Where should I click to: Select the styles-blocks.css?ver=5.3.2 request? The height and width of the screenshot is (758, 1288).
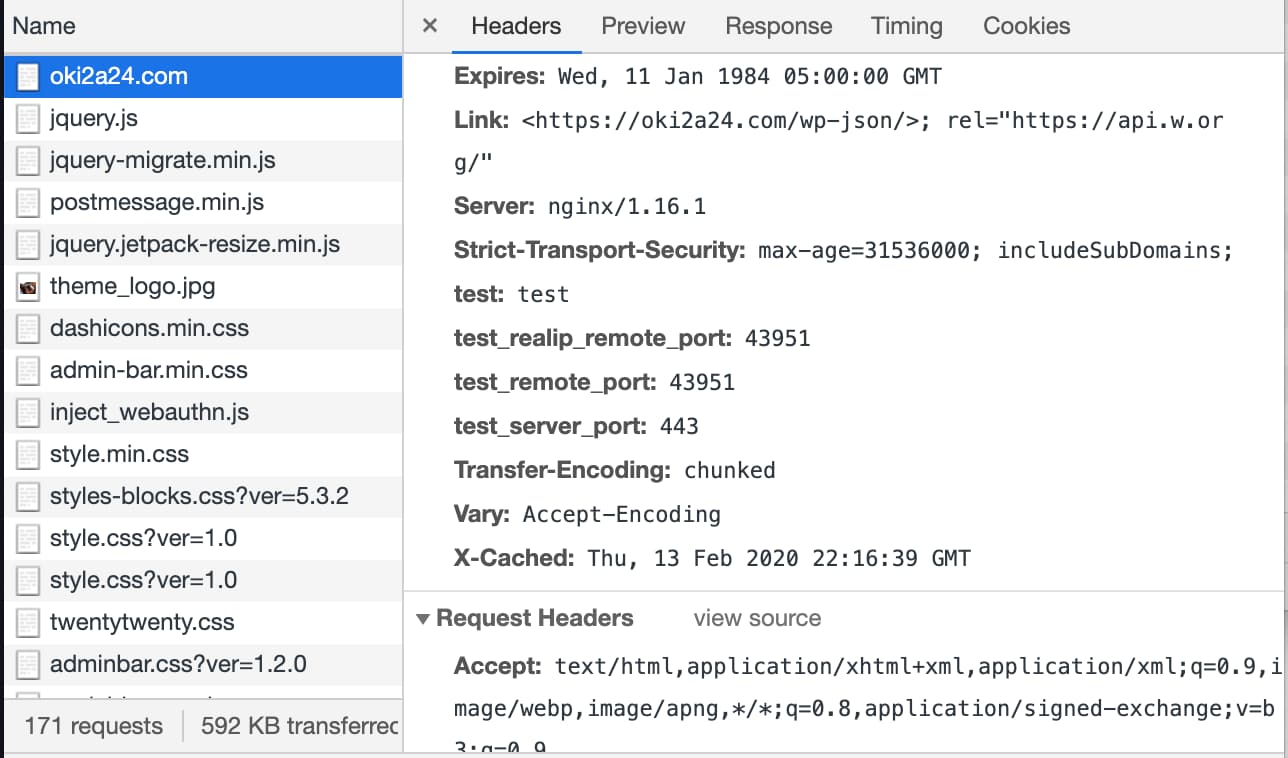point(202,497)
